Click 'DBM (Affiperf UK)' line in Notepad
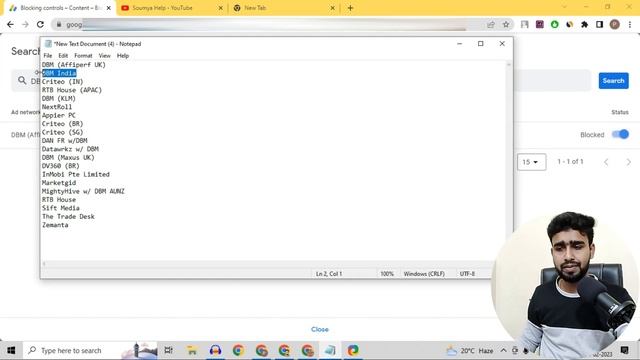Image resolution: width=640 pixels, height=360 pixels. tap(74, 65)
